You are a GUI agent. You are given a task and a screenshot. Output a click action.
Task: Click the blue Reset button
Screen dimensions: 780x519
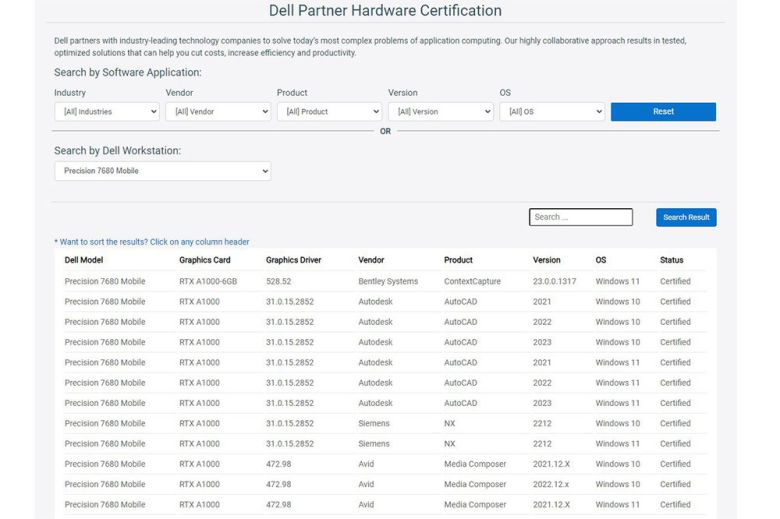click(x=663, y=112)
